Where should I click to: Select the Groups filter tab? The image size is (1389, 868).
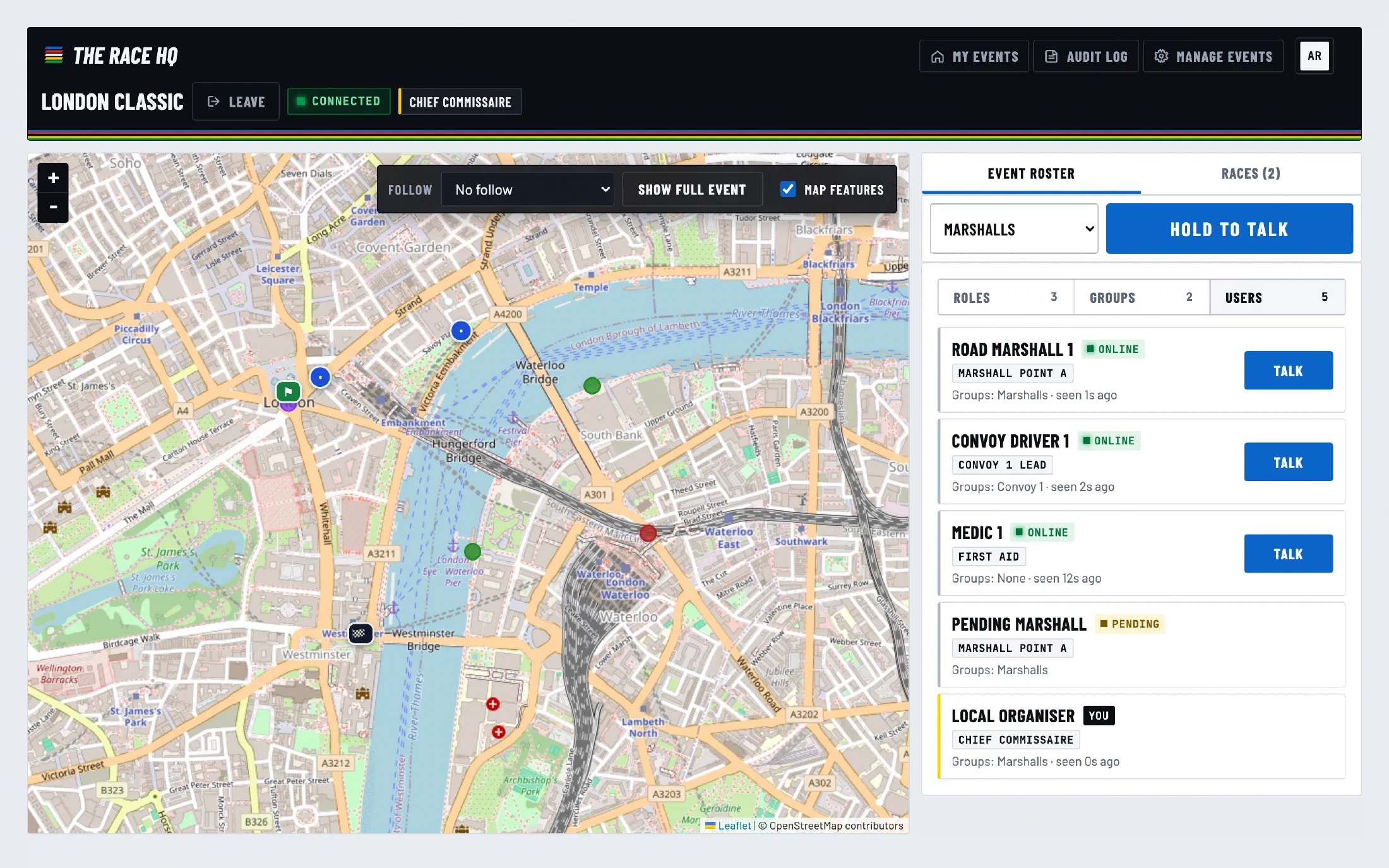tap(1142, 297)
